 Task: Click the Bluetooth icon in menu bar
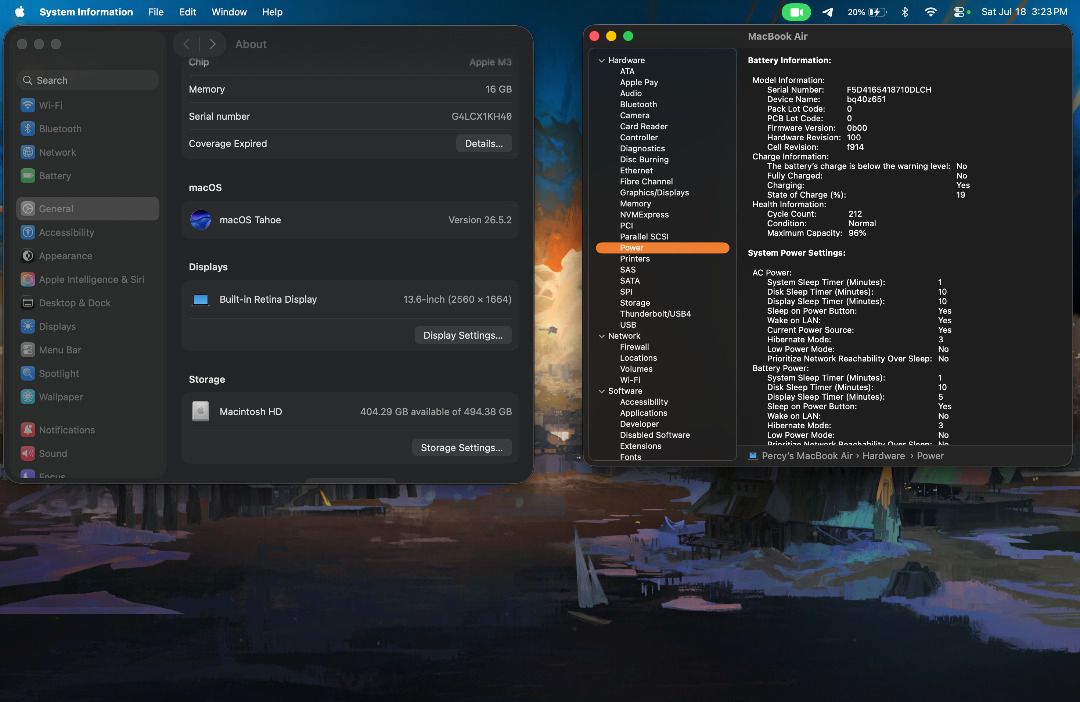click(x=905, y=12)
